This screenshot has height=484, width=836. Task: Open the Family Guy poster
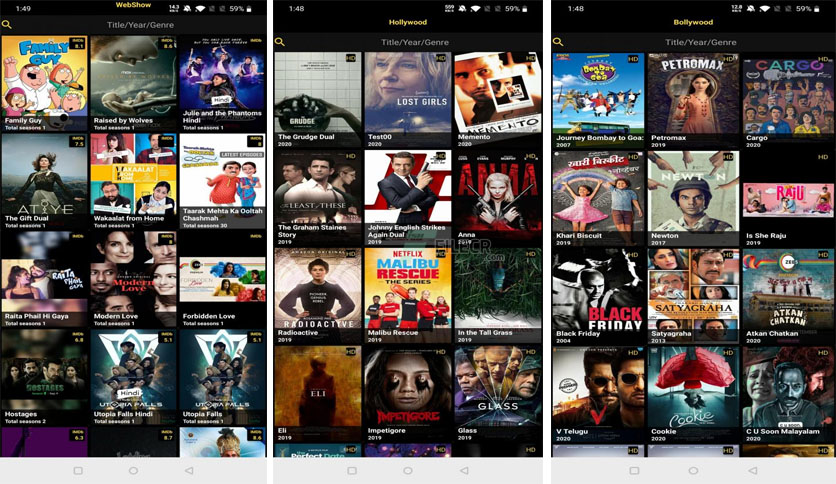pos(44,83)
